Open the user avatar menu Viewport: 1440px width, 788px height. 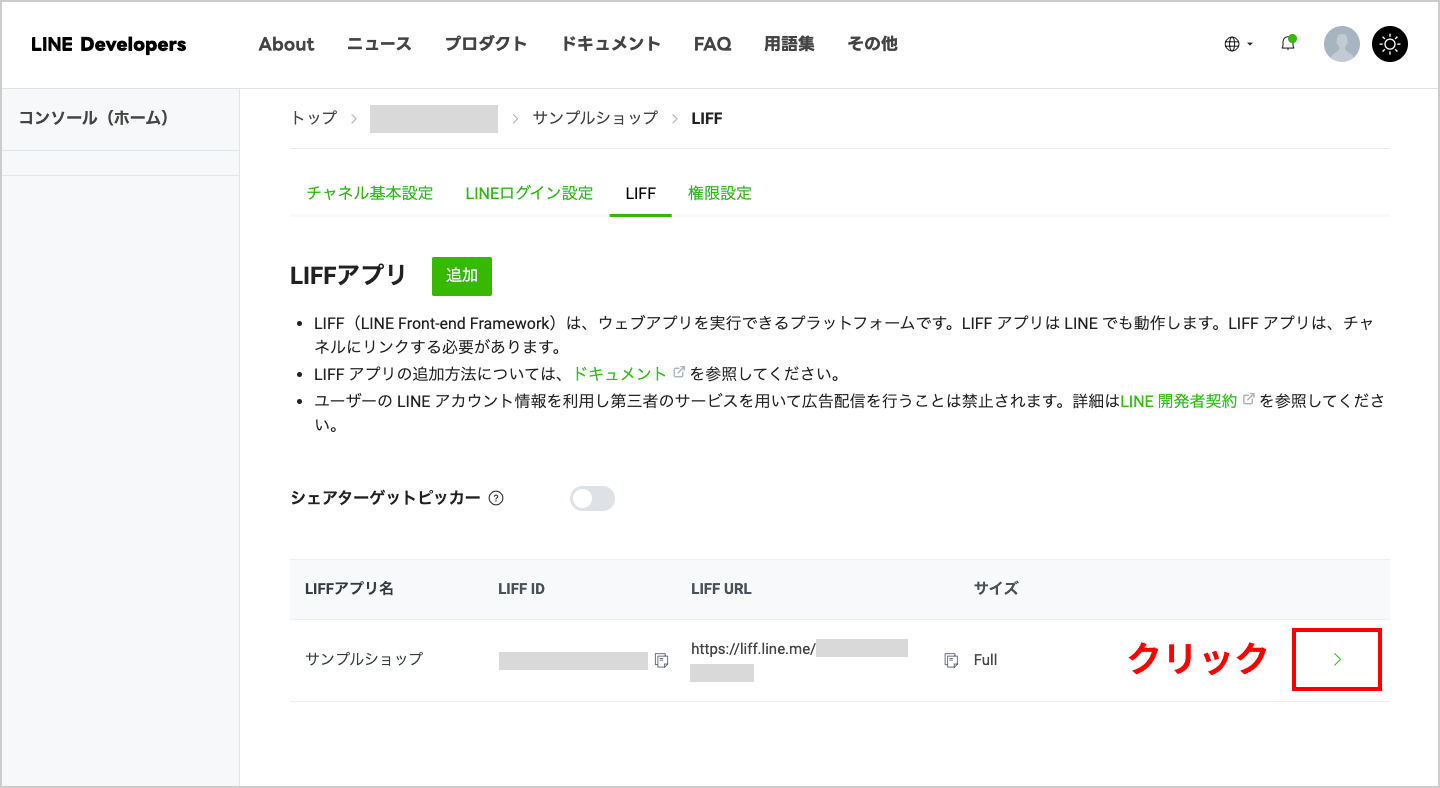[1341, 44]
